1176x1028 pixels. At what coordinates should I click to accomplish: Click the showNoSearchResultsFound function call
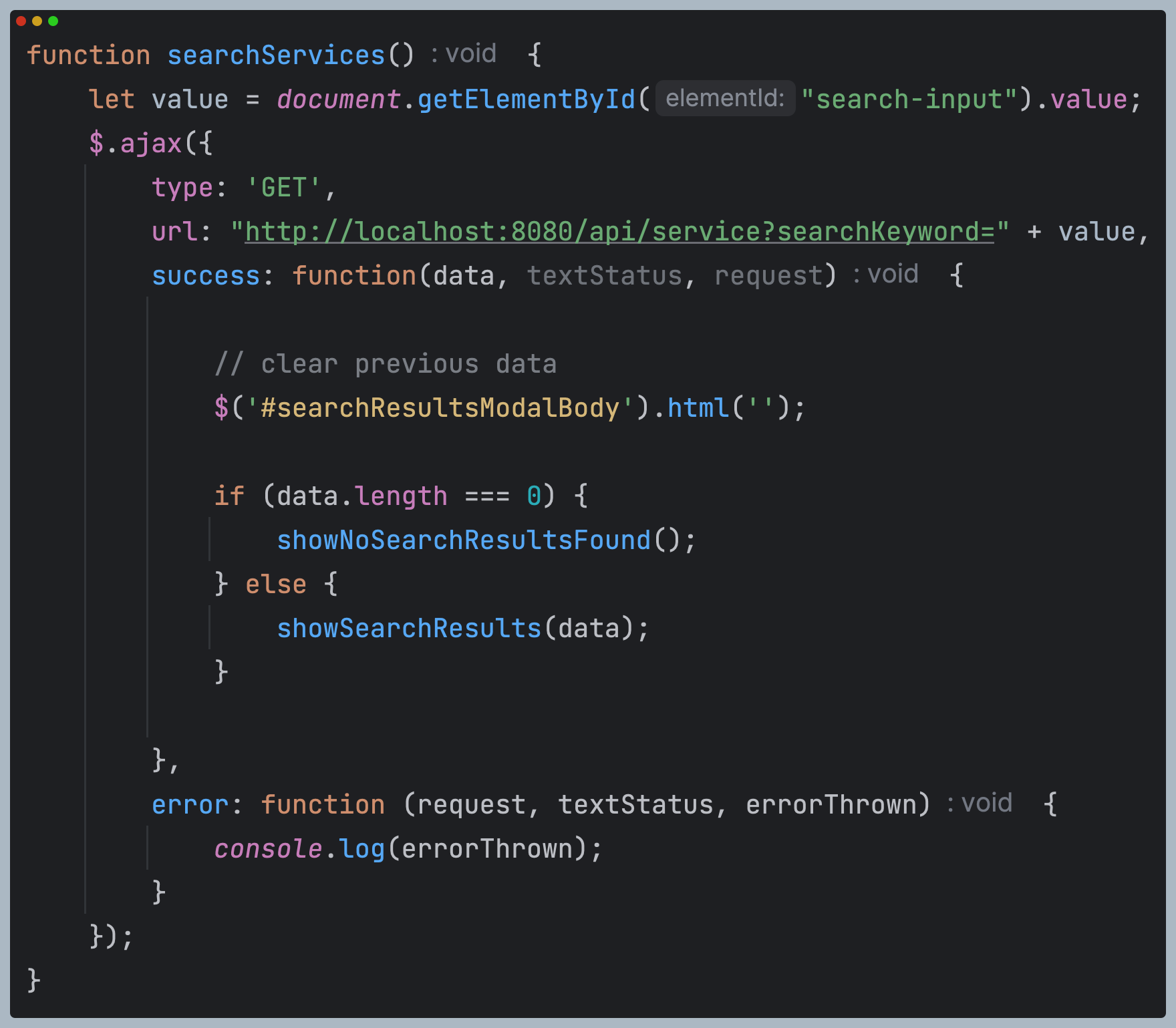click(464, 540)
